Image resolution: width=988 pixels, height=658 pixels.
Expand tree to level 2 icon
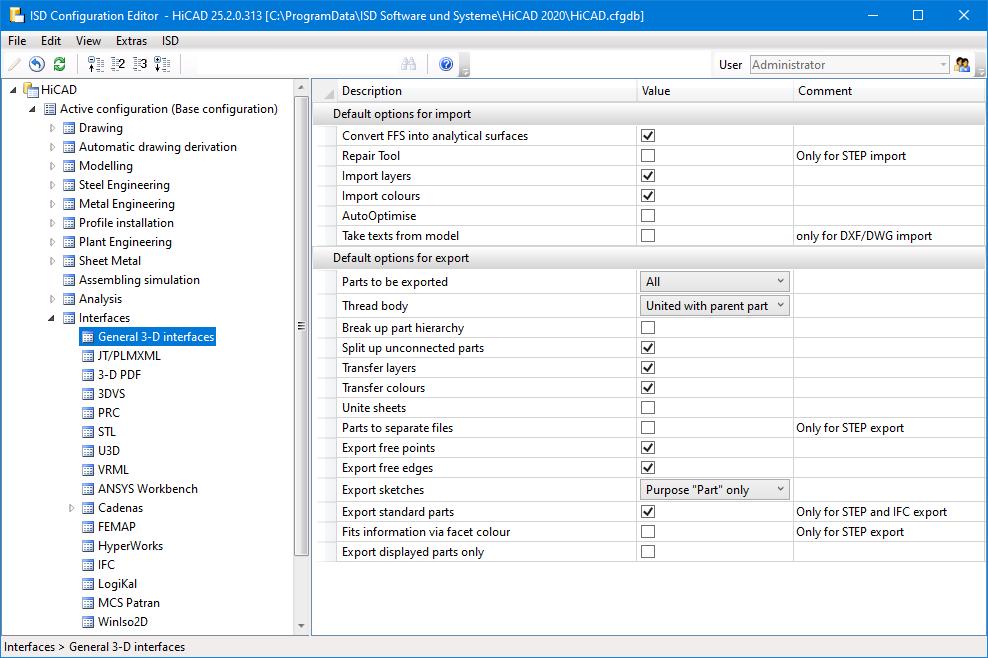[x=118, y=64]
